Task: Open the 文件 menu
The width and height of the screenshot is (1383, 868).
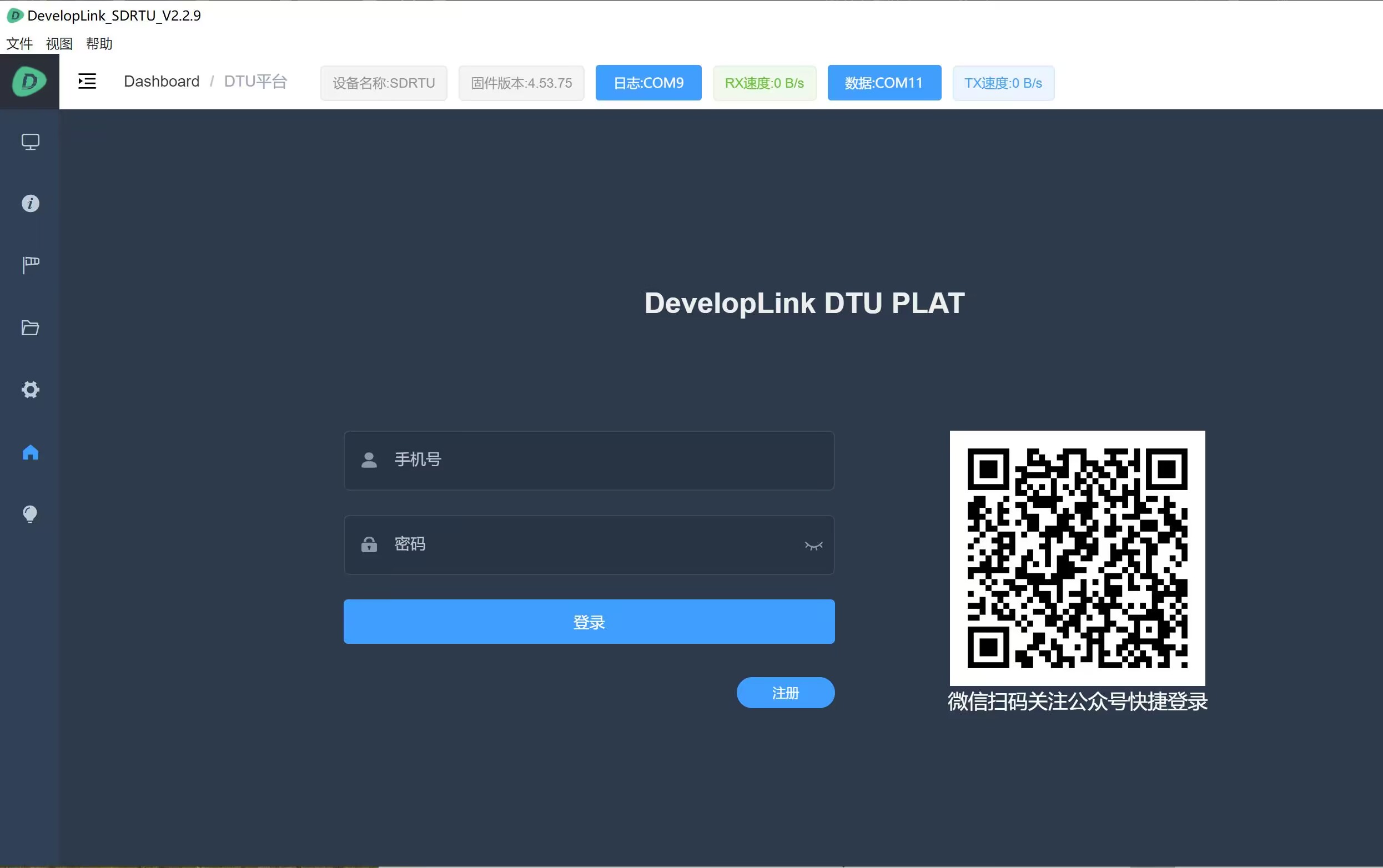Action: pyautogui.click(x=19, y=44)
